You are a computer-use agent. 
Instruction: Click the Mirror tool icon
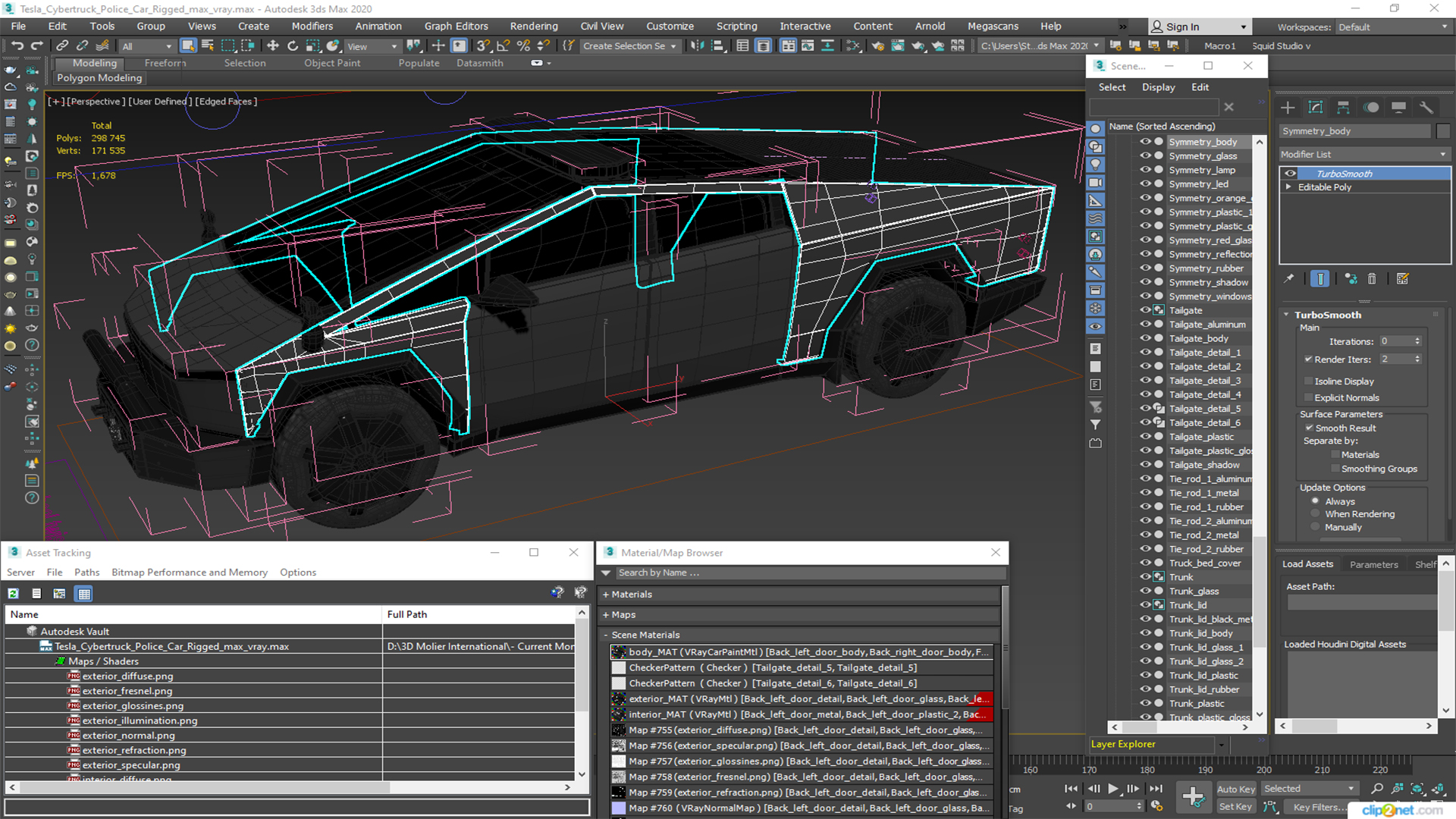pos(697,45)
